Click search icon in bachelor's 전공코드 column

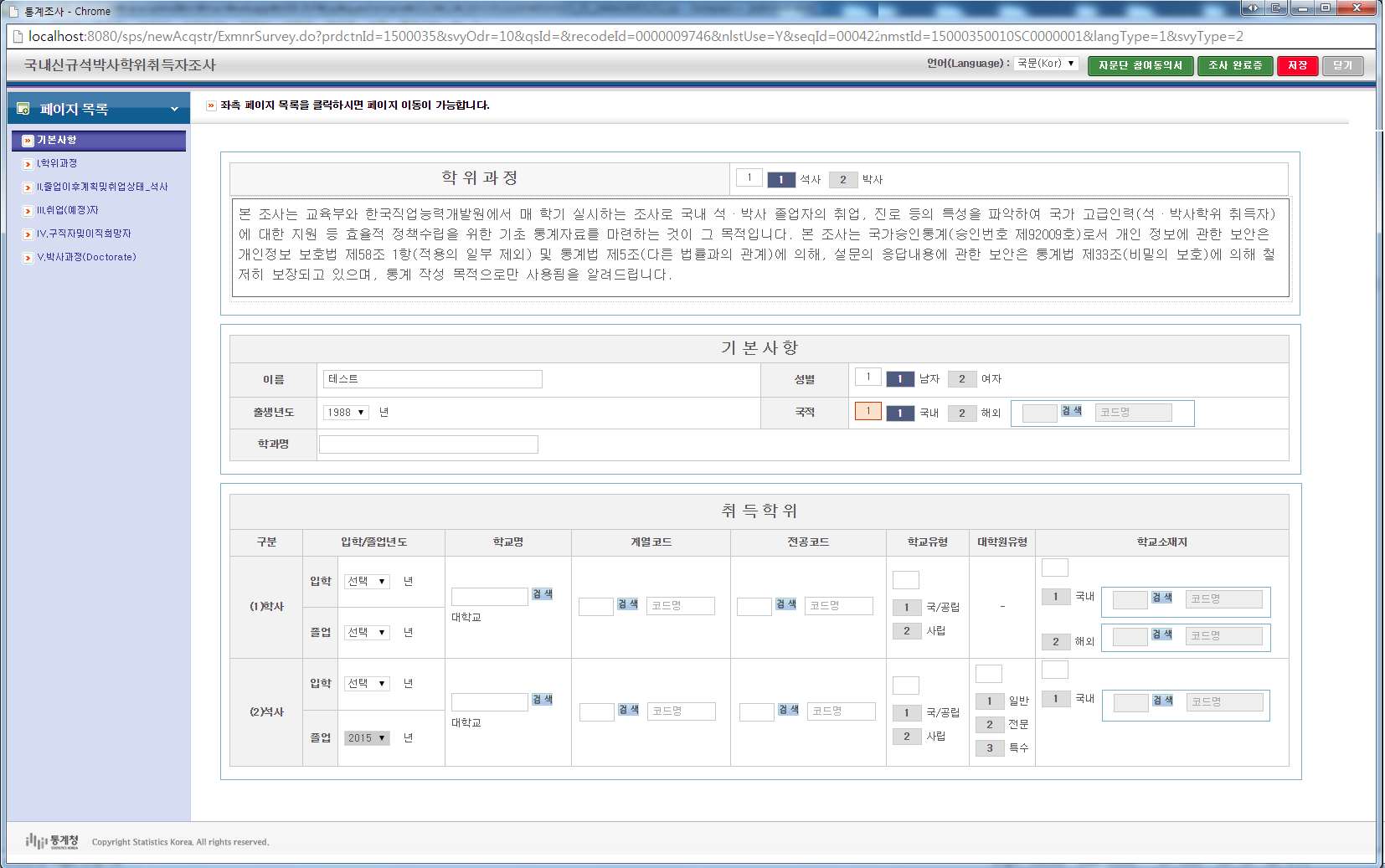[x=785, y=604]
